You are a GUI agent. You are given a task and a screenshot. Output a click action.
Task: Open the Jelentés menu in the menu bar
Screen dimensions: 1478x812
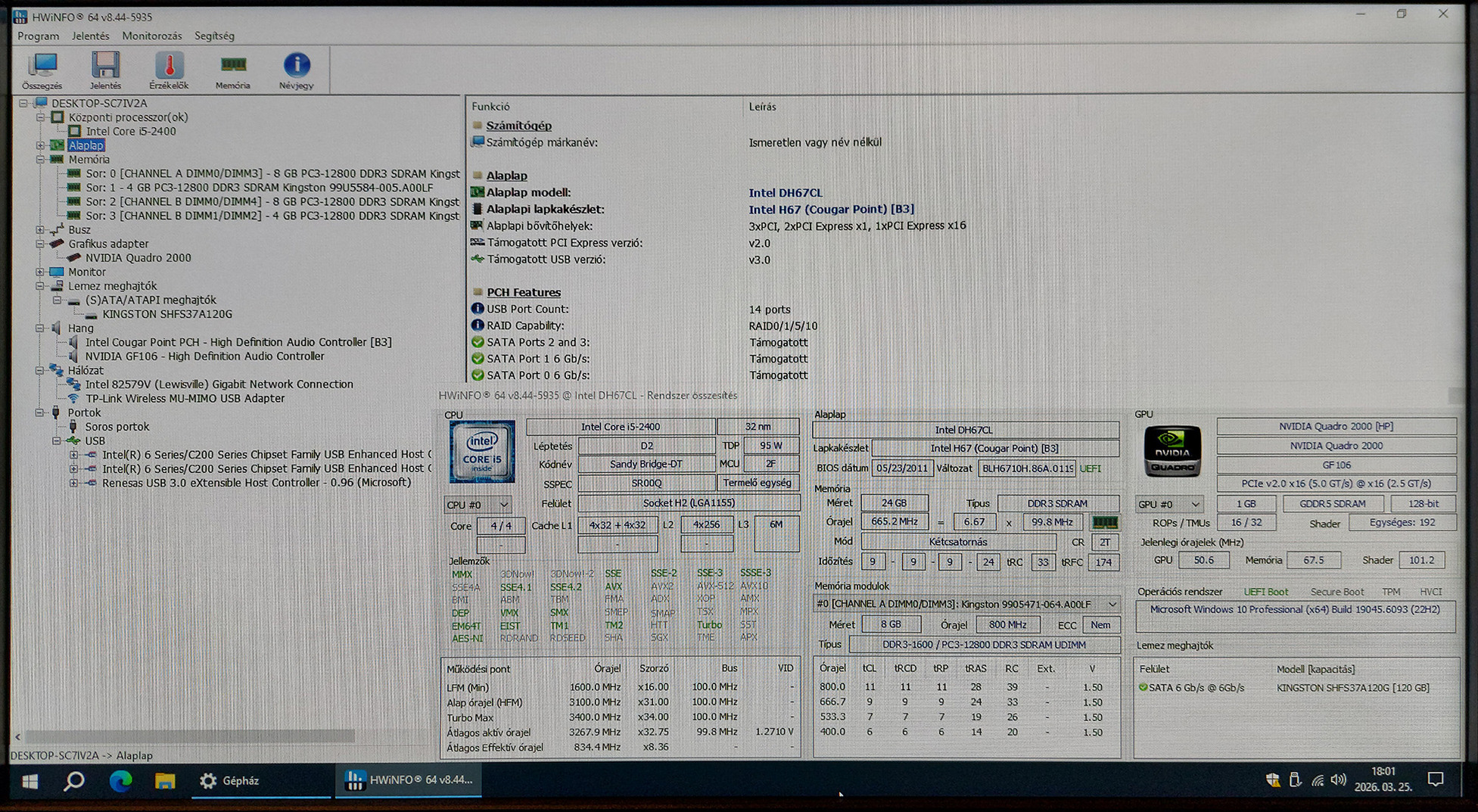click(x=90, y=36)
